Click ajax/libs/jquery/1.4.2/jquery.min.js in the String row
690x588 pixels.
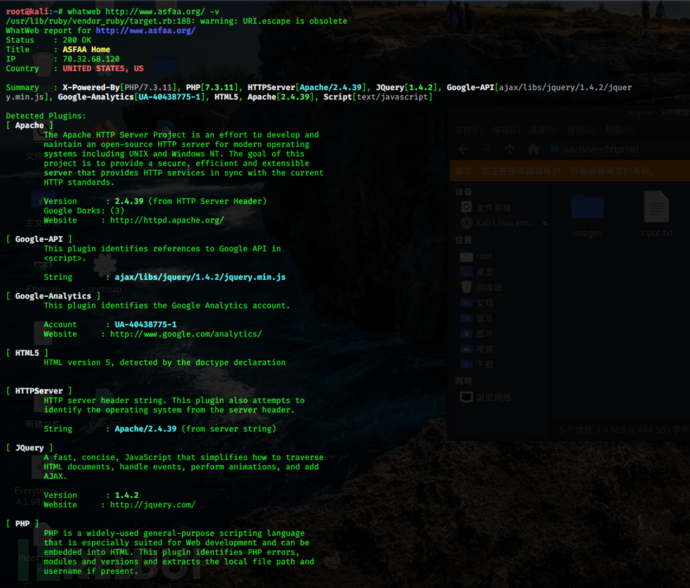pyautogui.click(x=200, y=277)
